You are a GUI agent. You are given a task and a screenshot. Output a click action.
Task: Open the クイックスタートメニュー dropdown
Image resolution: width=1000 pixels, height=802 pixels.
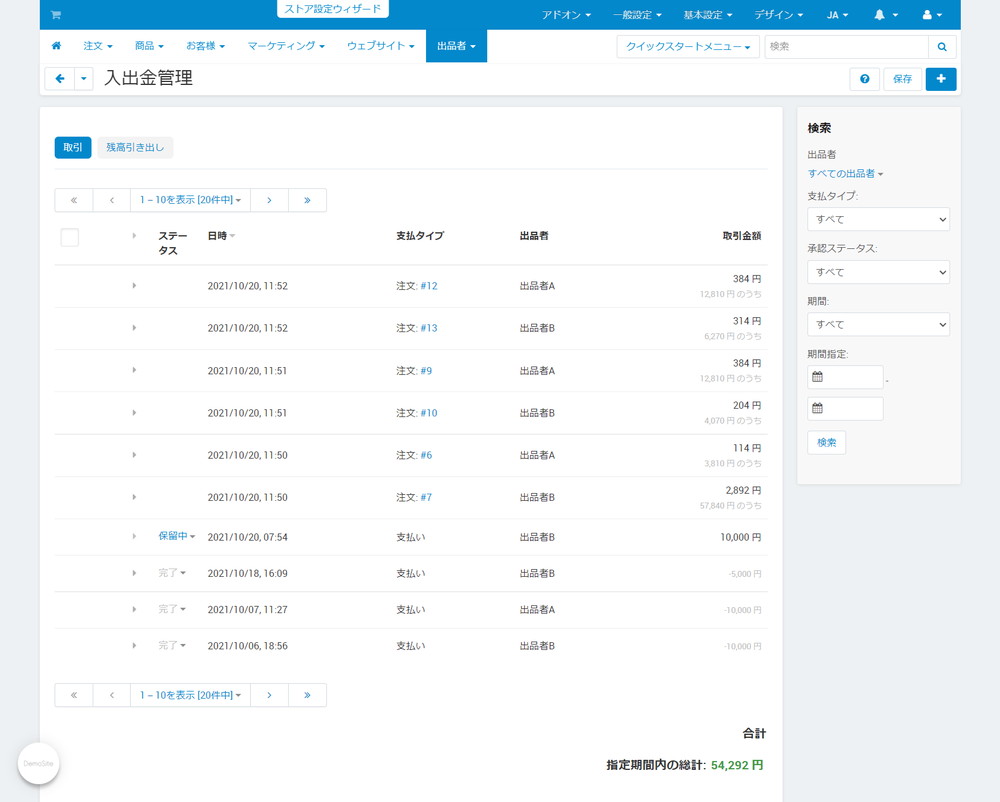click(688, 47)
